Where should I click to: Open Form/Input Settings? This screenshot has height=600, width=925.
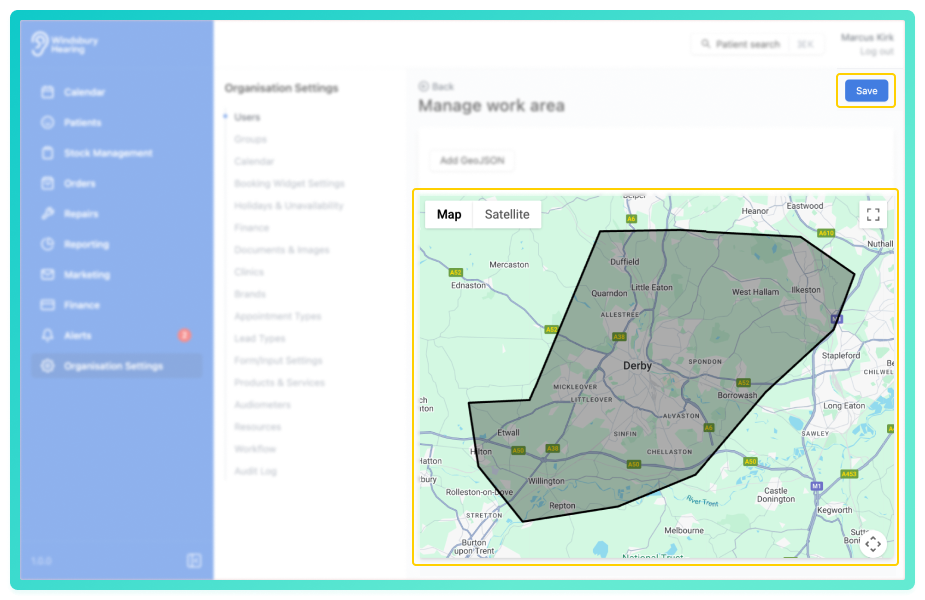[278, 360]
